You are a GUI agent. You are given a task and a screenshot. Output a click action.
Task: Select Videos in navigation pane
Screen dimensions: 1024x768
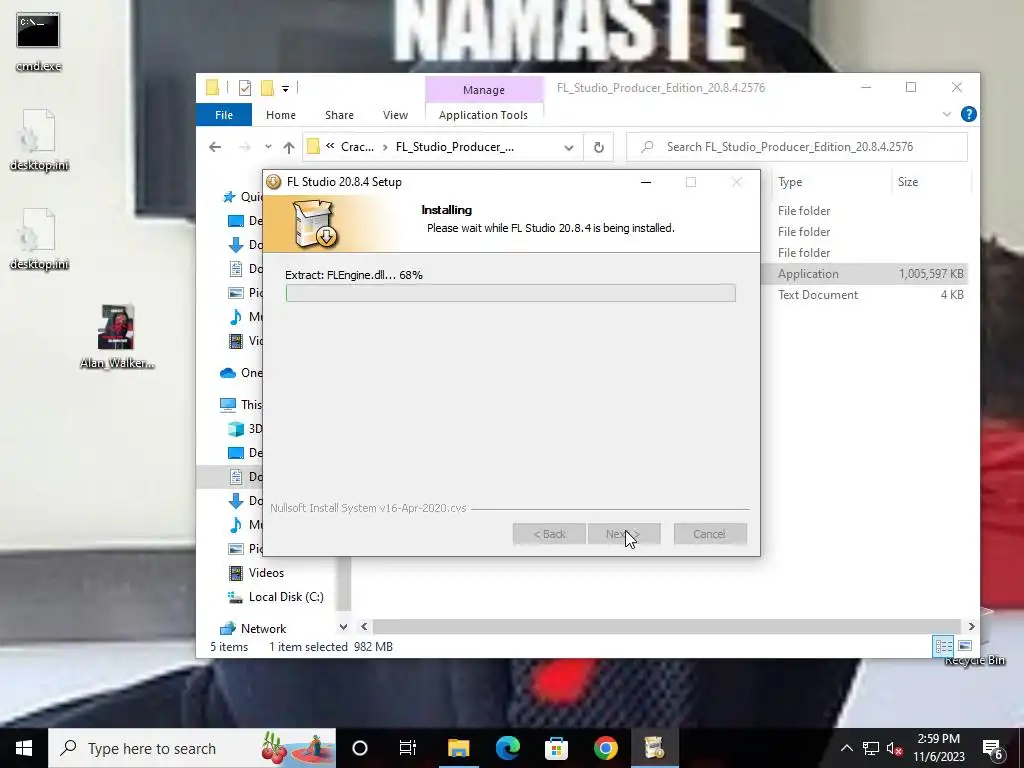(x=266, y=573)
